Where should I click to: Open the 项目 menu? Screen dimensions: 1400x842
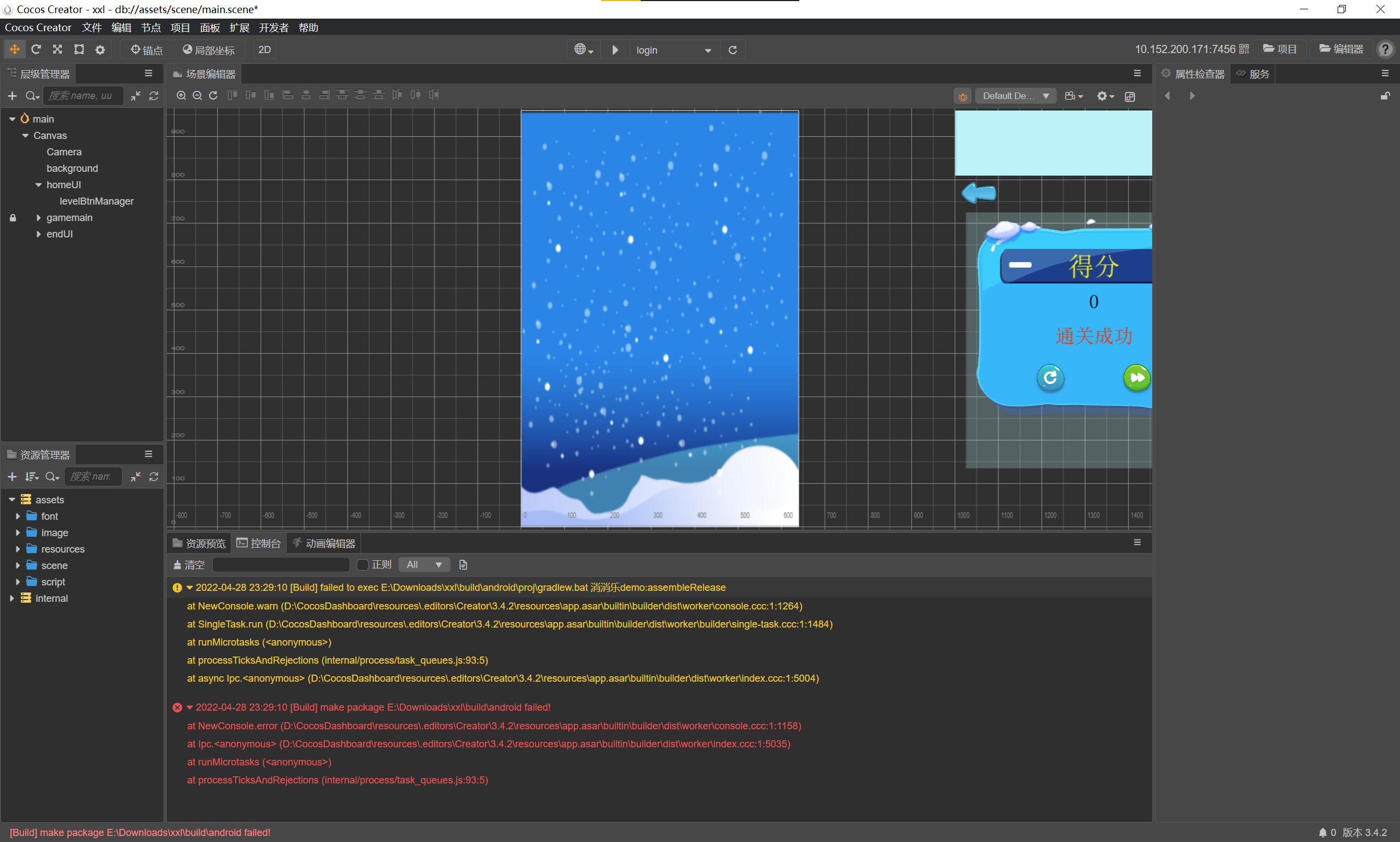pos(180,27)
